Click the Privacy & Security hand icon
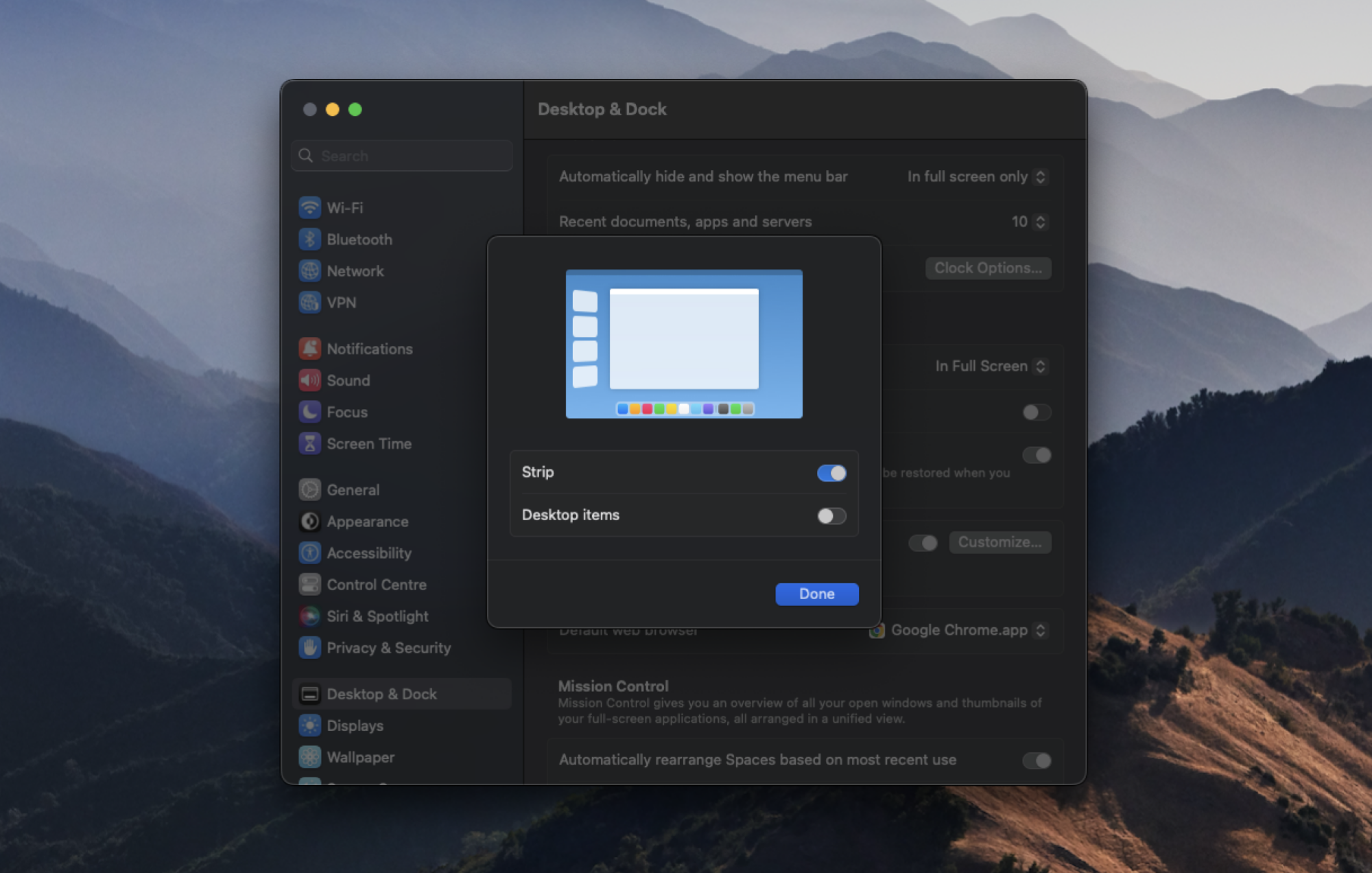The width and height of the screenshot is (1372, 873). 309,647
